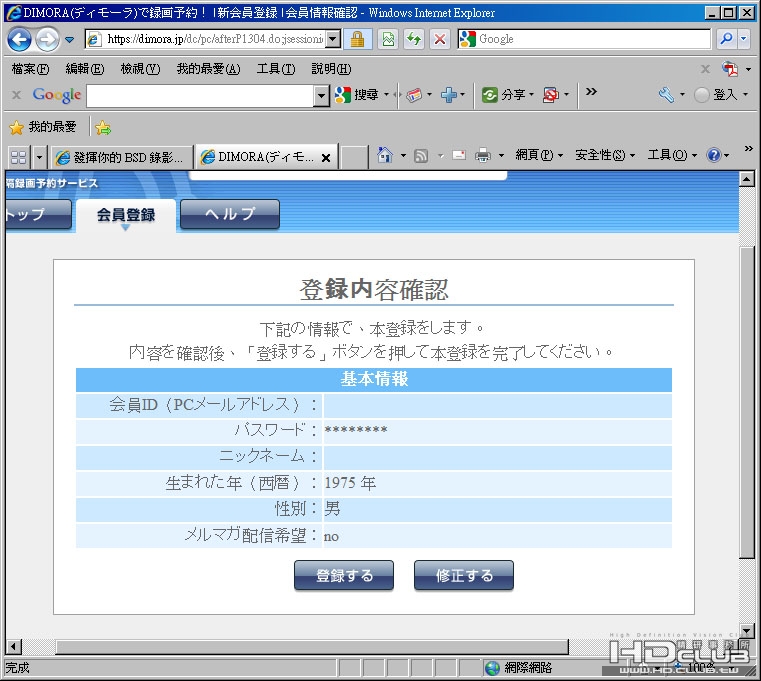Open the blue help question mark icon
The height and width of the screenshot is (681, 761).
[x=714, y=155]
